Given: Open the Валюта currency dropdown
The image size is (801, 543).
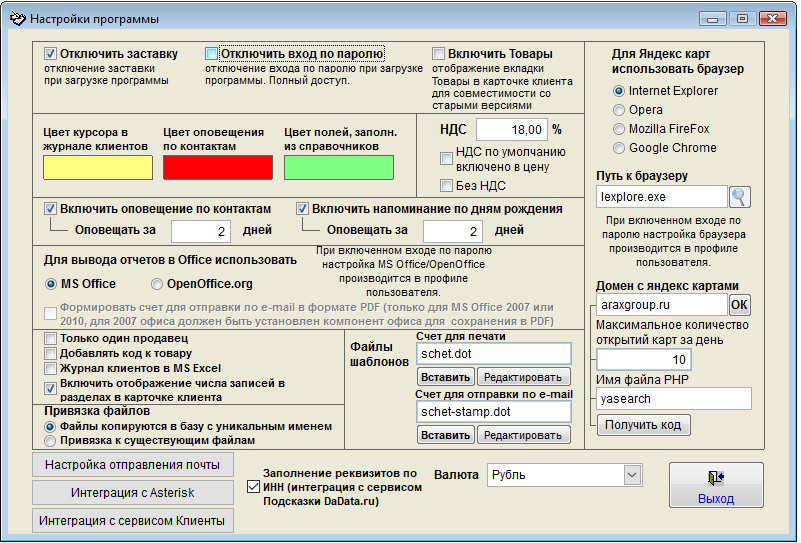Looking at the screenshot, I should 632,475.
